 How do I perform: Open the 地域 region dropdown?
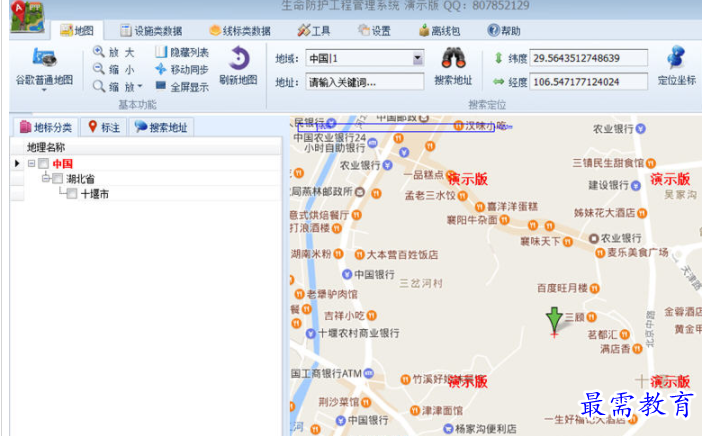(x=417, y=58)
